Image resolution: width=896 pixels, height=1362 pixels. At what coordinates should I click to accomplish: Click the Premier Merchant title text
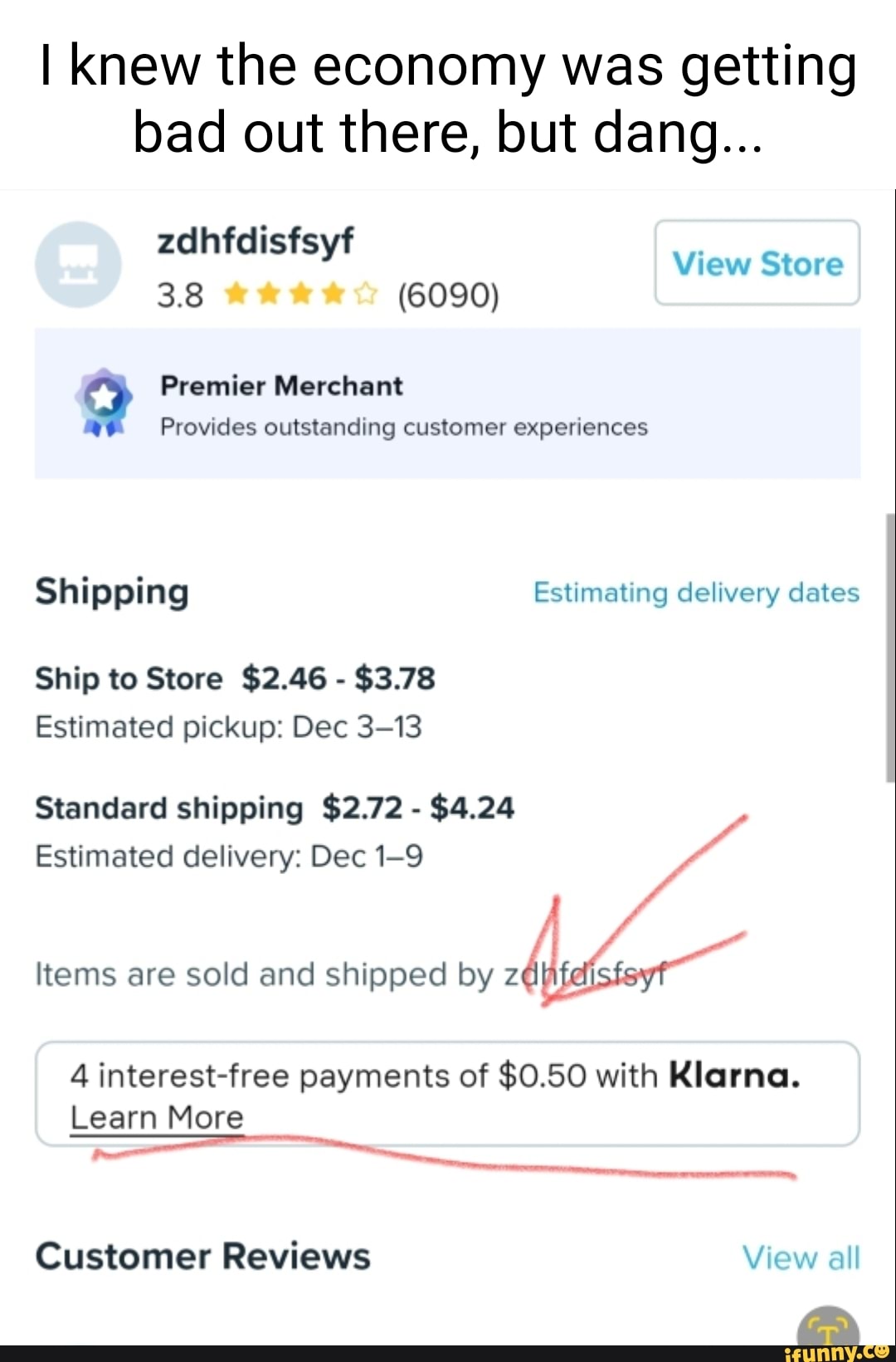click(x=281, y=386)
